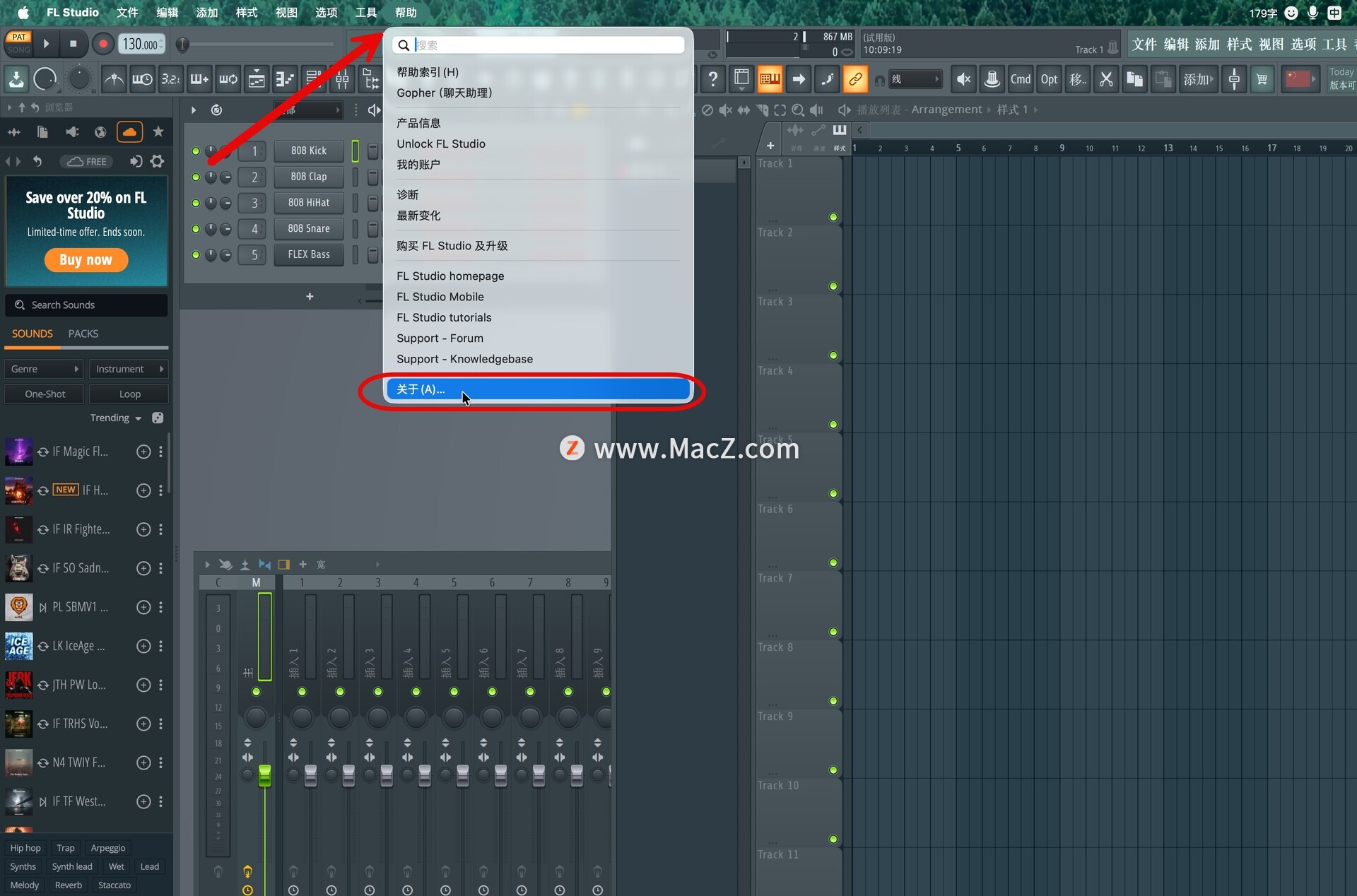This screenshot has height=896, width=1357.
Task: Click the orange cloud sounds icon
Action: (129, 132)
